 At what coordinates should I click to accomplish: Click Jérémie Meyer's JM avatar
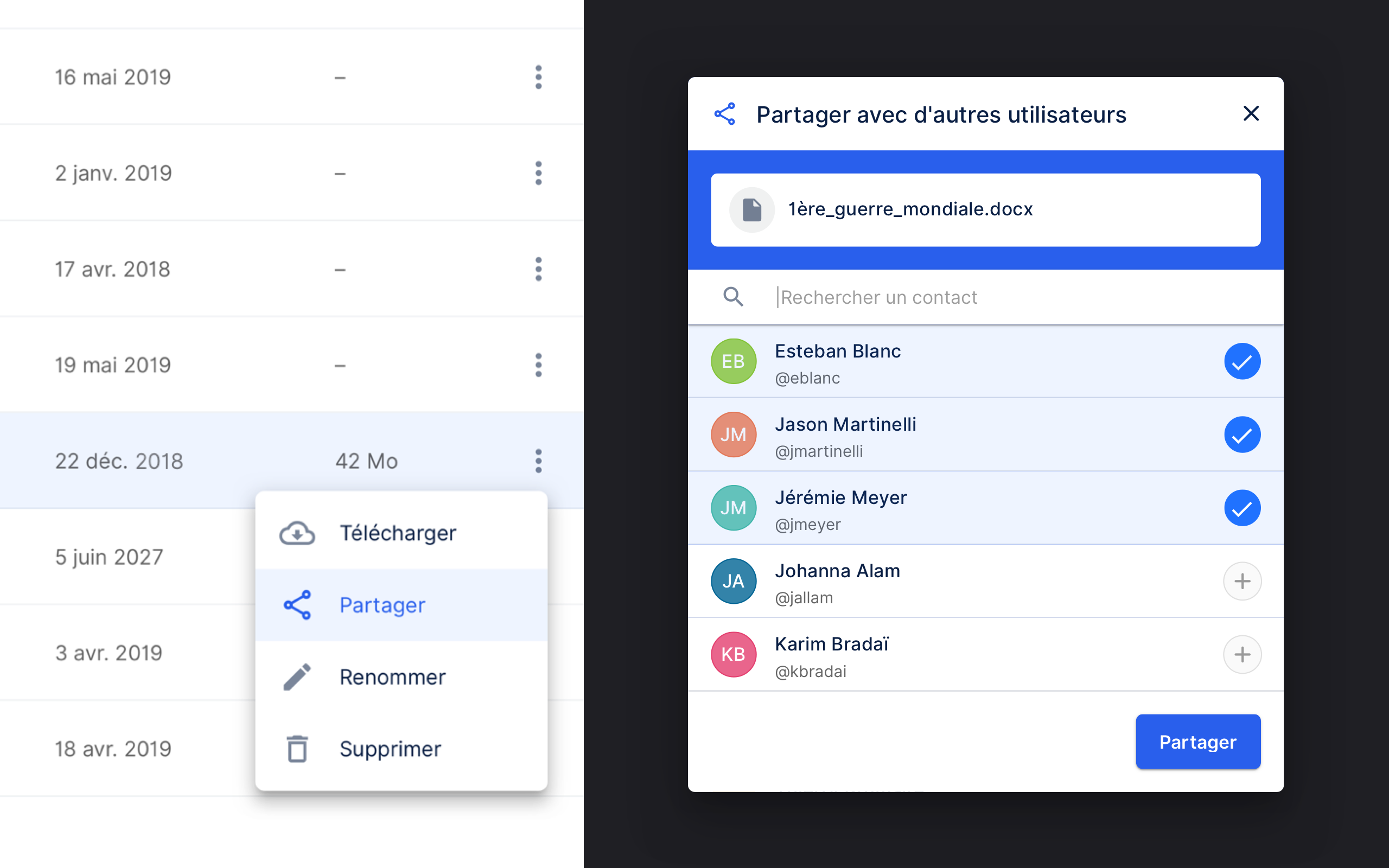(734, 507)
